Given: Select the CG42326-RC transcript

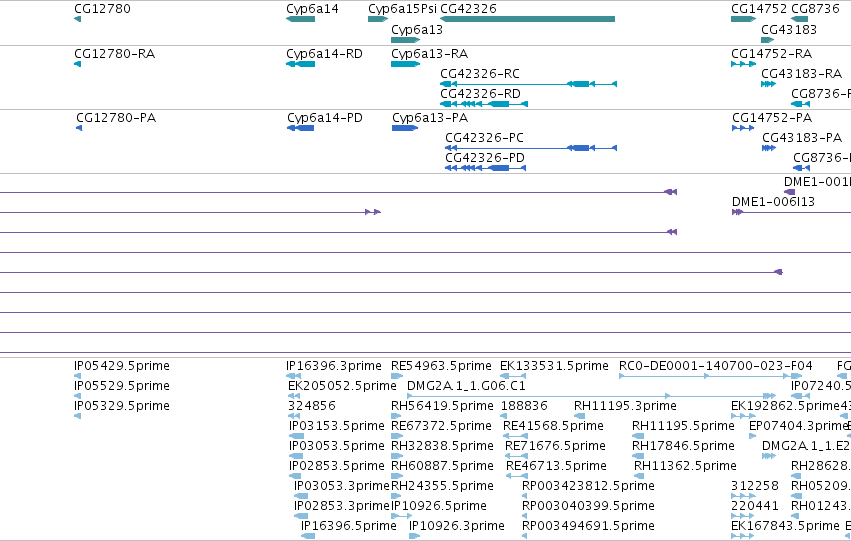Looking at the screenshot, I should 528,84.
